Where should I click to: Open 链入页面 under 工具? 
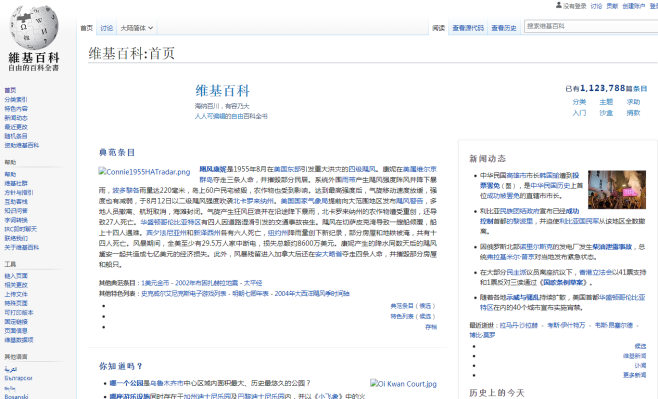tap(16, 276)
